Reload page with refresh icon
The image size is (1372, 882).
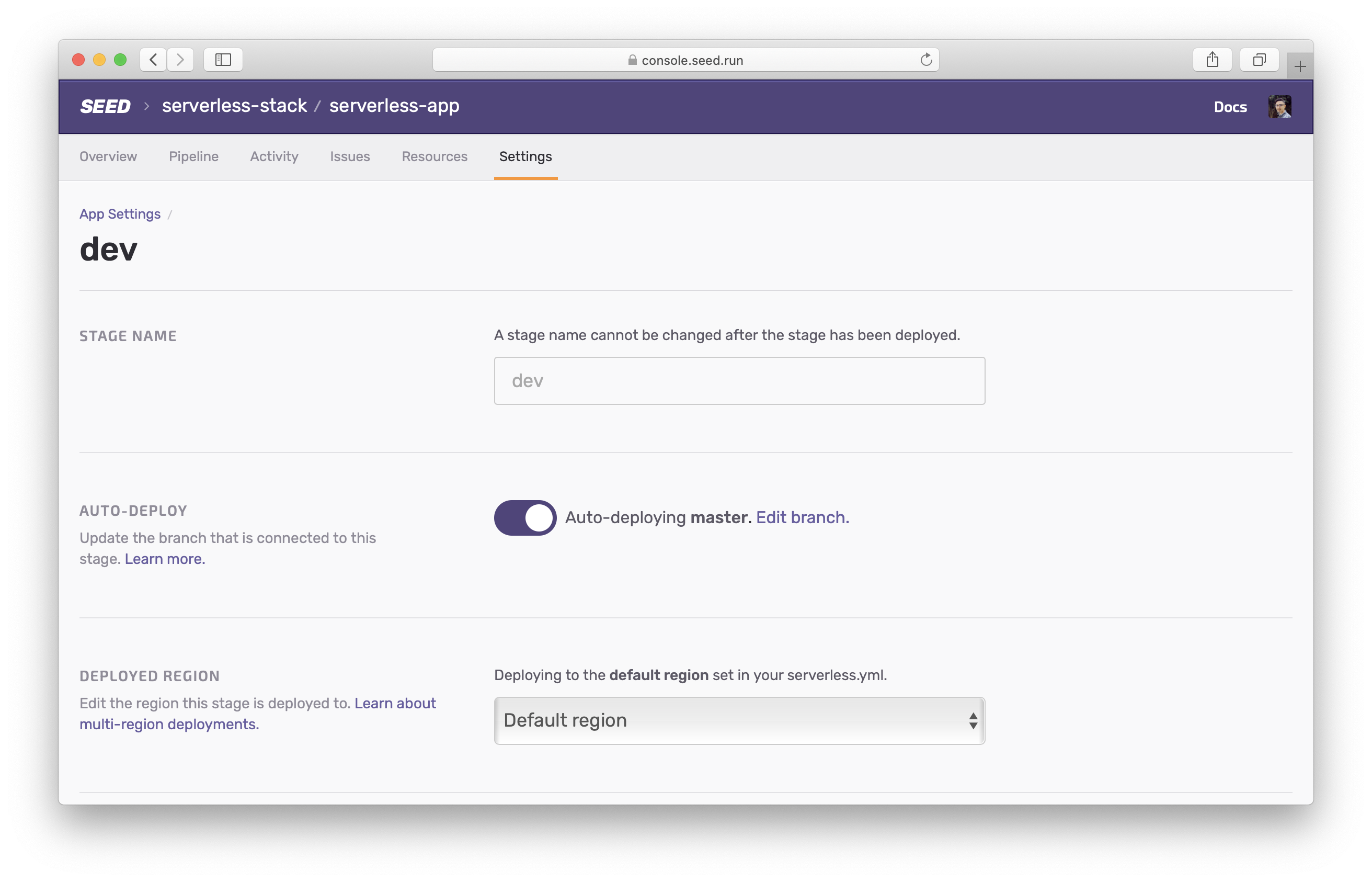[x=925, y=60]
